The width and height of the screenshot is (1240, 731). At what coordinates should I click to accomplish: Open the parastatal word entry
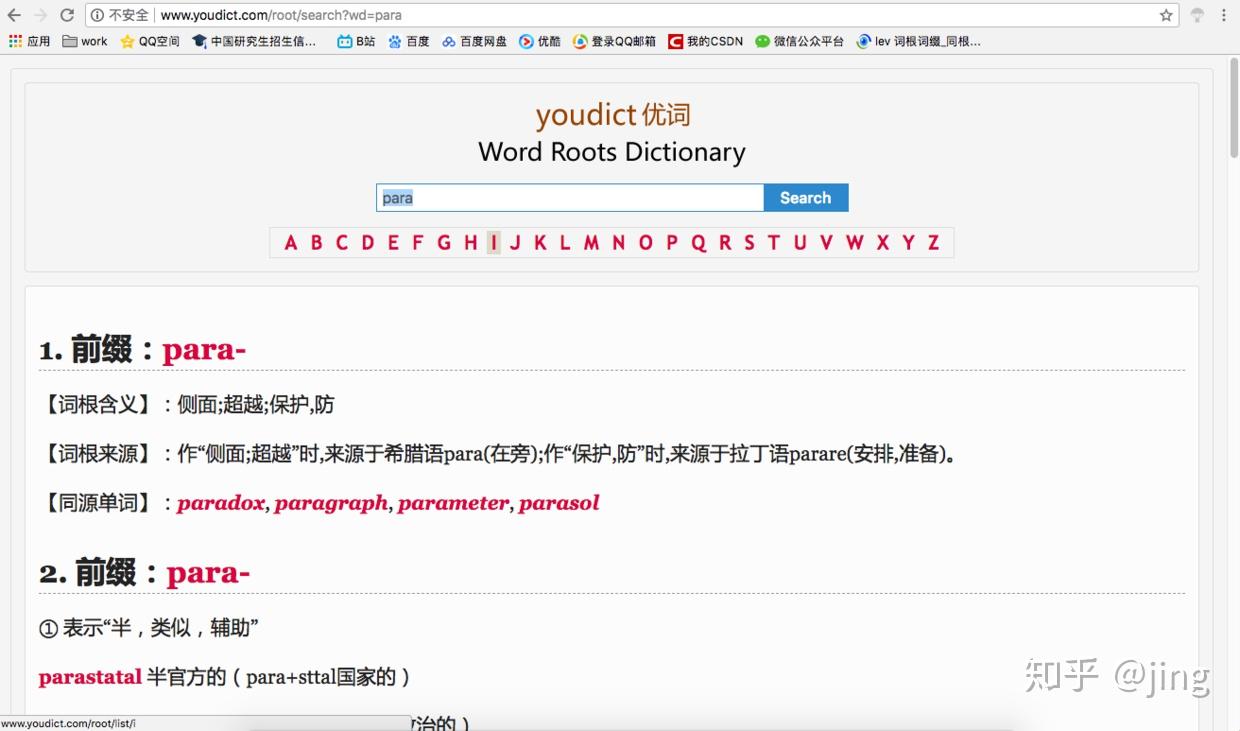pos(90,676)
